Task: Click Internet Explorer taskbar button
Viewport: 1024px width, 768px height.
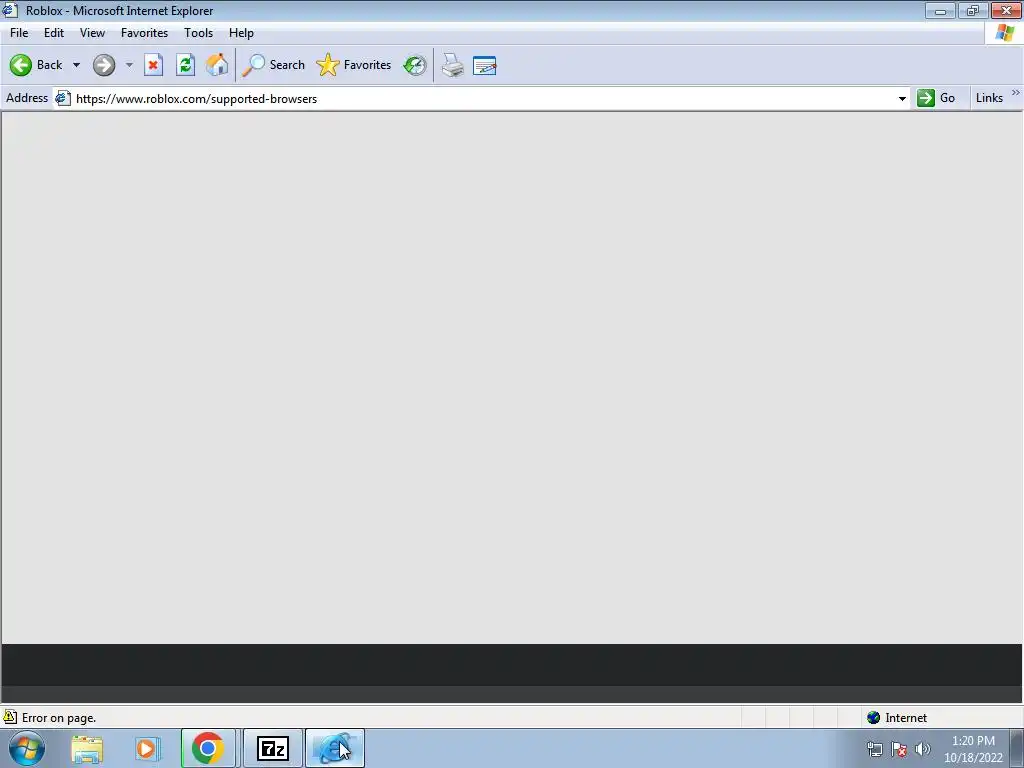Action: click(334, 748)
